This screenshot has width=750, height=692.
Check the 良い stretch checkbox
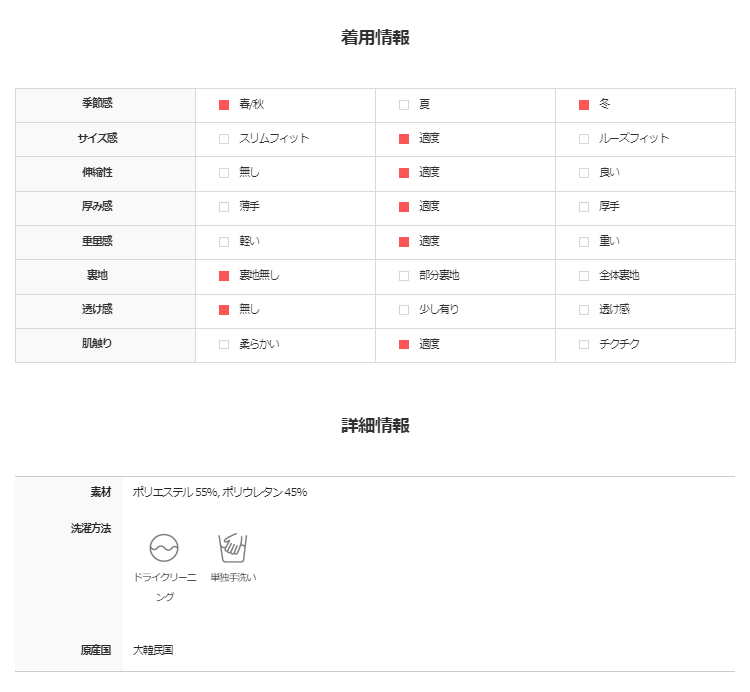(x=584, y=173)
